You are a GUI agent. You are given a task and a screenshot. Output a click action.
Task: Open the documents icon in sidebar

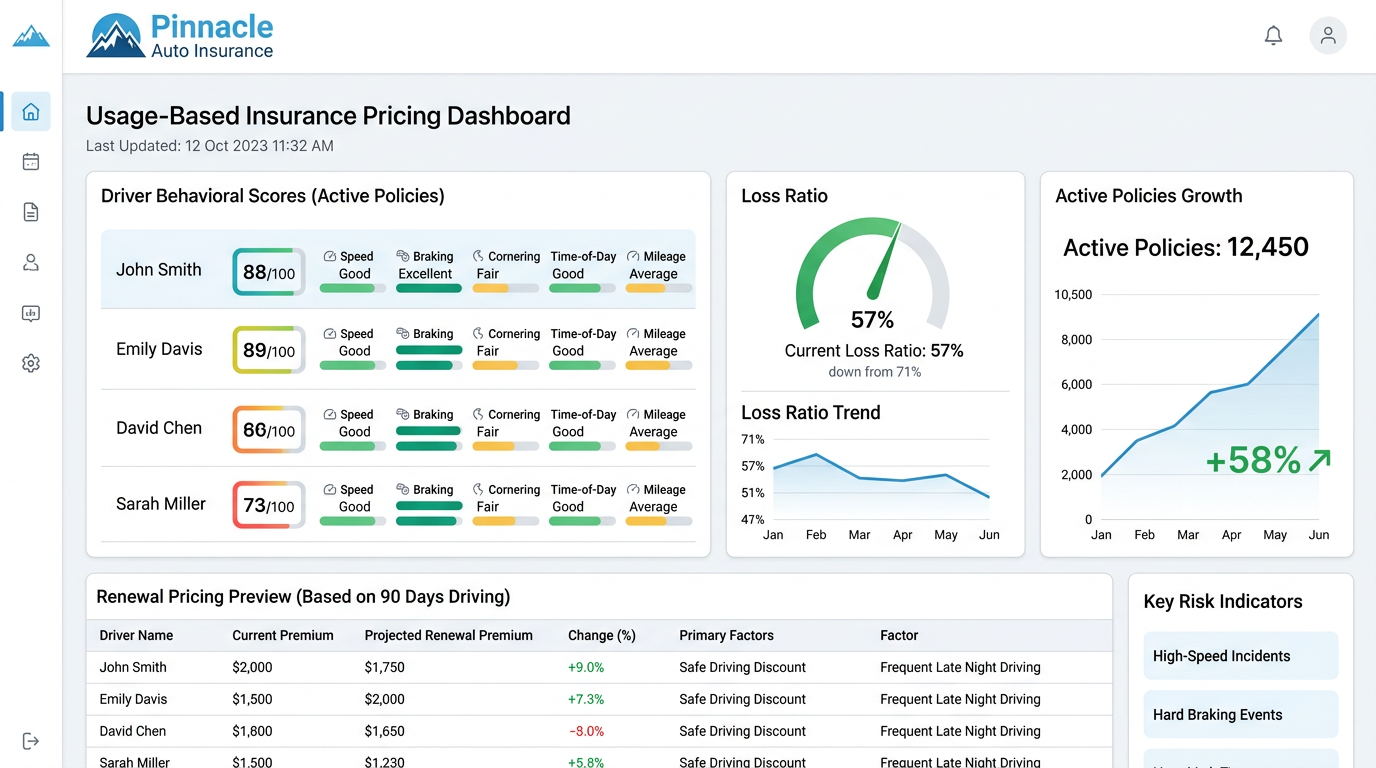(x=31, y=212)
